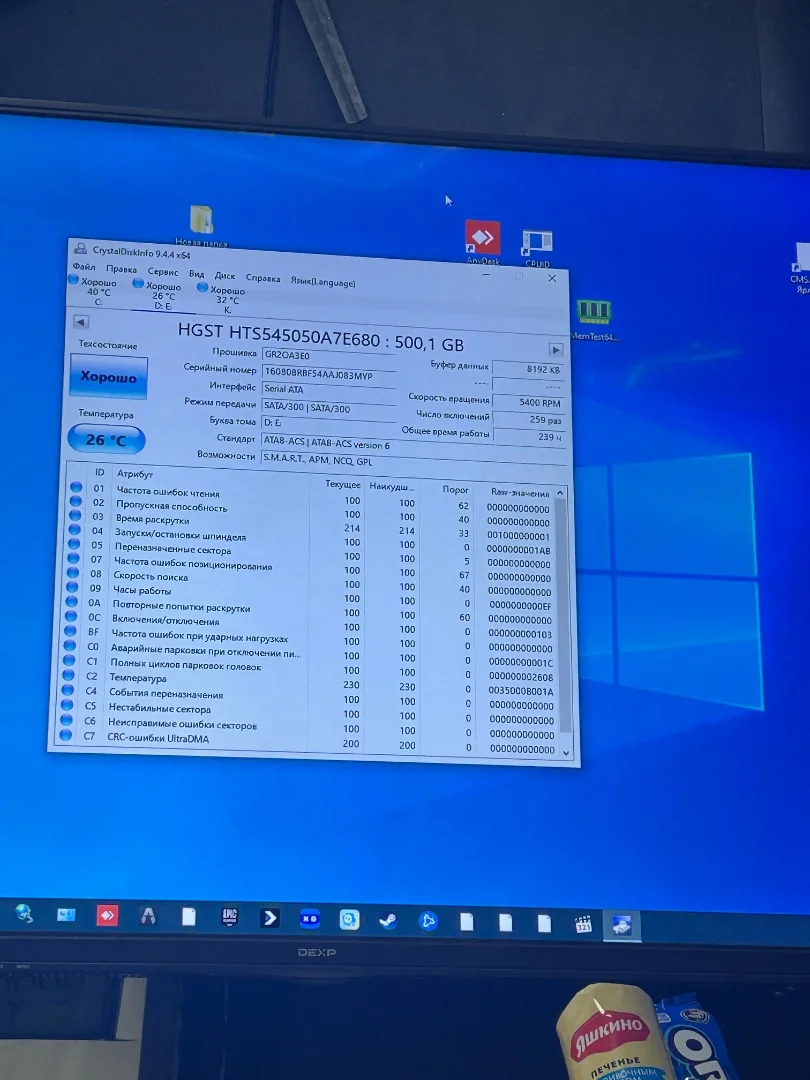The height and width of the screenshot is (1080, 810).
Task: Click the serial number field
Action: (329, 374)
